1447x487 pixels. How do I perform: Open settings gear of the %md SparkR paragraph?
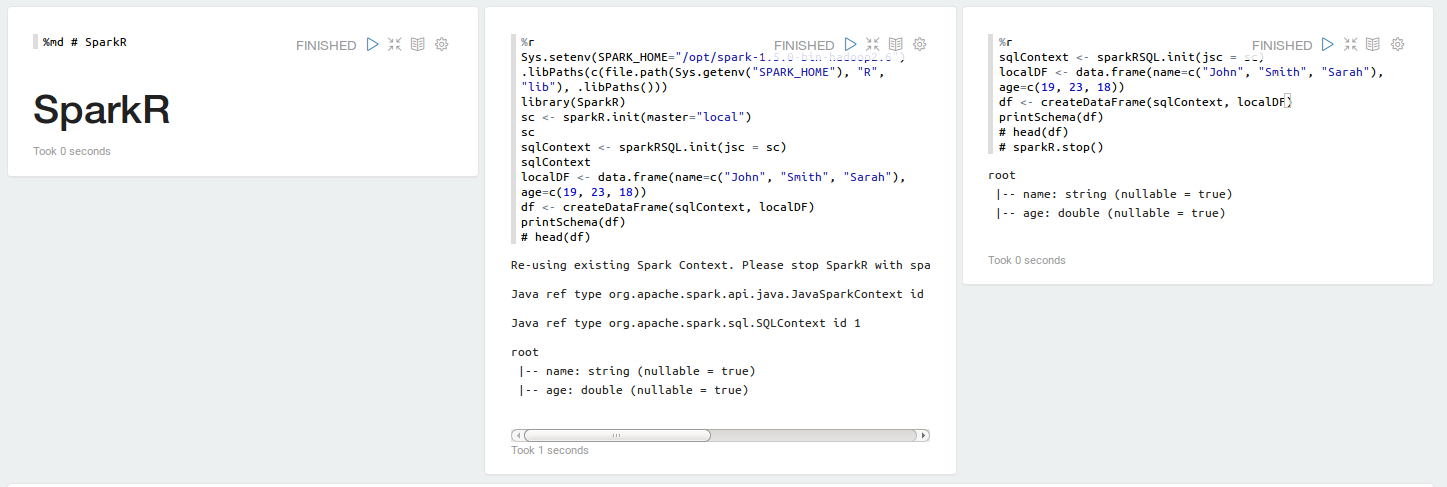tap(442, 45)
